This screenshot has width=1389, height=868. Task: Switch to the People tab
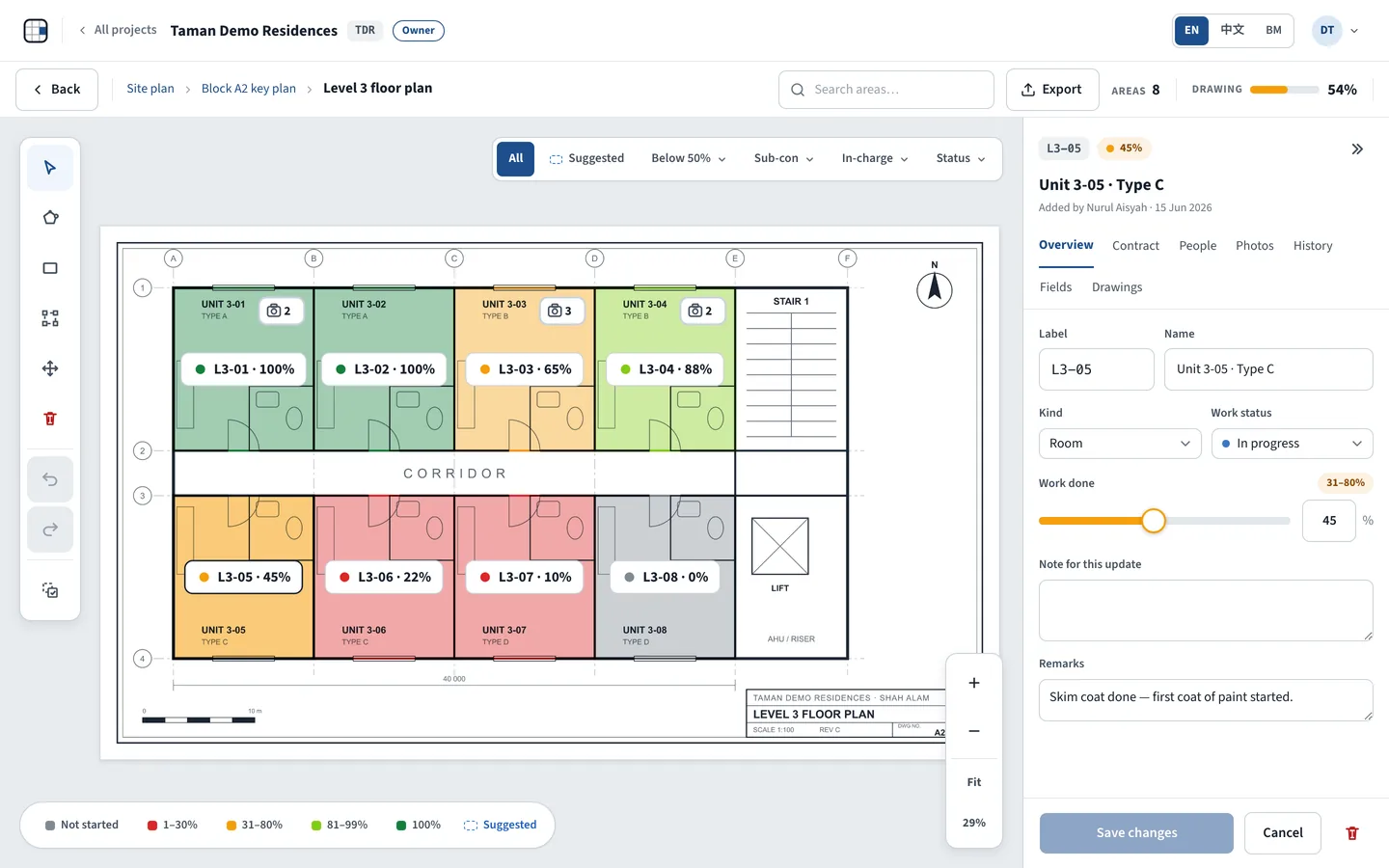(x=1198, y=246)
